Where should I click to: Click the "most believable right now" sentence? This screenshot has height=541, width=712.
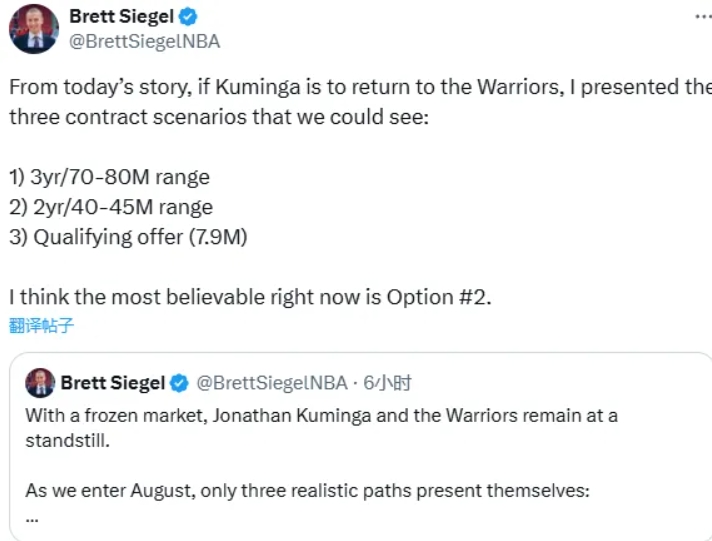point(250,297)
